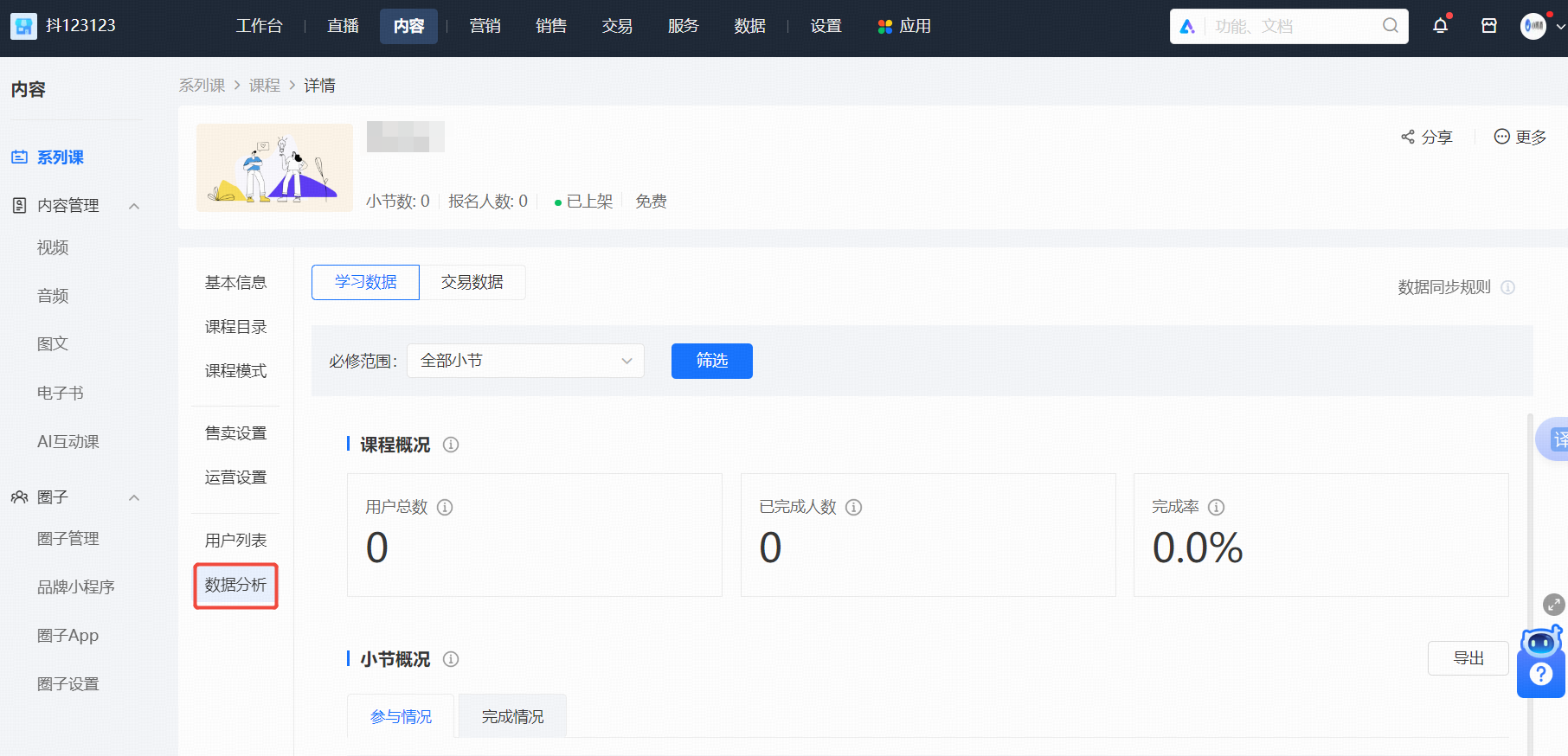Select 圈子管理 in the left sidebar
This screenshot has height=756, width=1568.
click(x=68, y=538)
